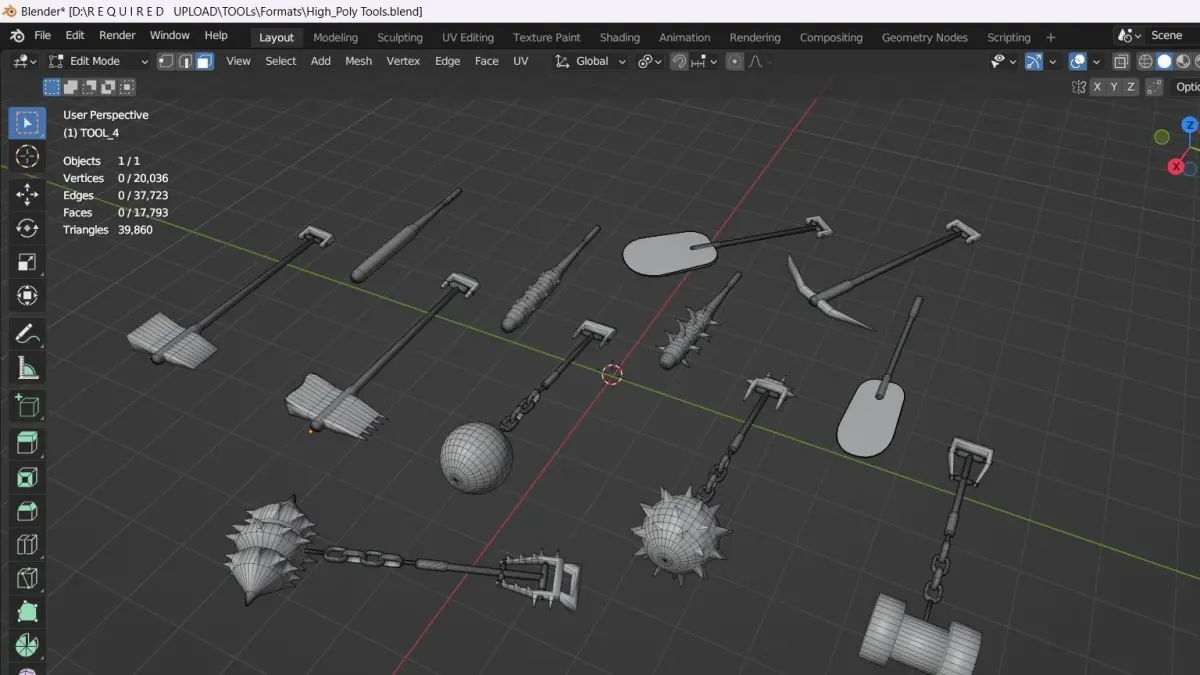Open the File menu

(x=43, y=35)
